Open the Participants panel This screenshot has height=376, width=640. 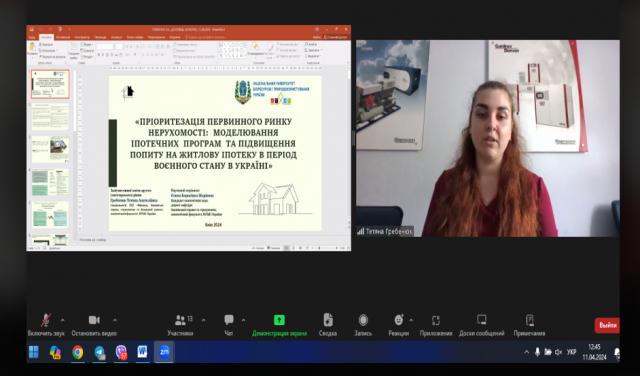(x=180, y=320)
